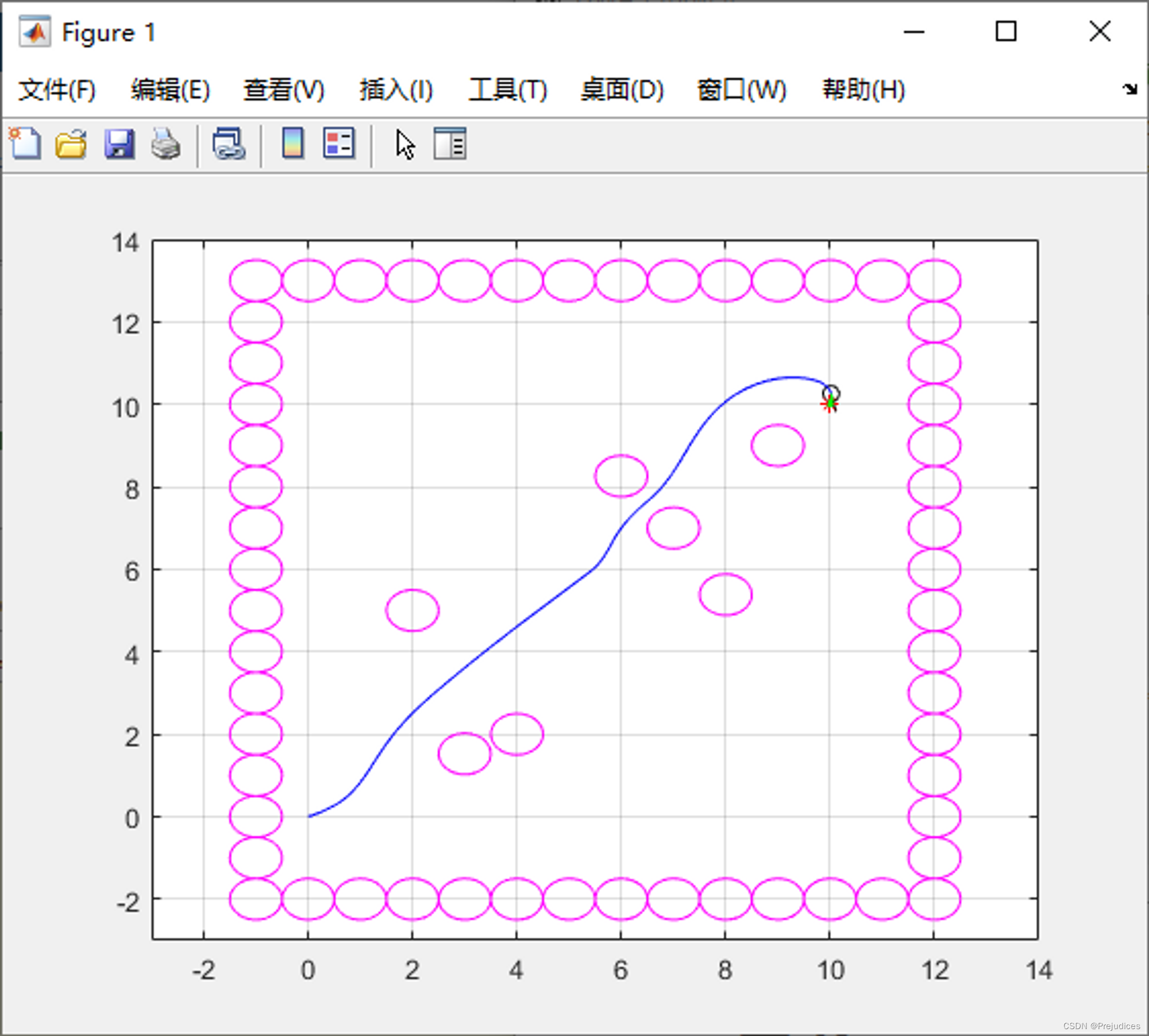Open the 帮助(H) menu
This screenshot has width=1149, height=1036.
[x=863, y=90]
